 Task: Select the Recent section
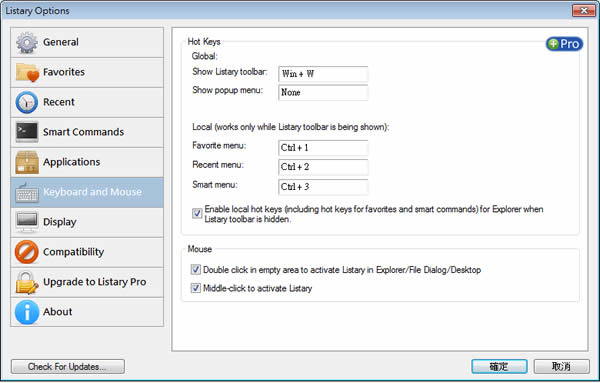87,102
